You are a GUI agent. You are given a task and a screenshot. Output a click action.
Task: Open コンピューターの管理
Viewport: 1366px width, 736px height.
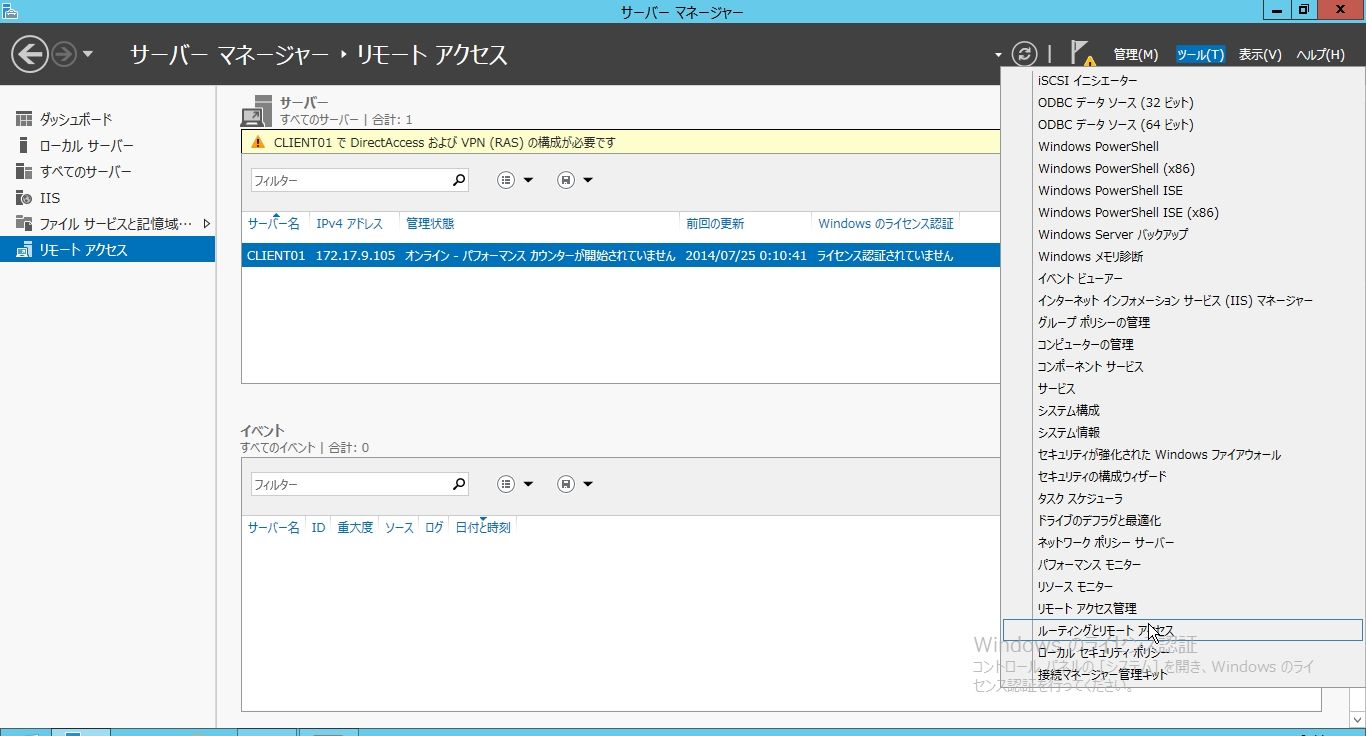tap(1183, 345)
